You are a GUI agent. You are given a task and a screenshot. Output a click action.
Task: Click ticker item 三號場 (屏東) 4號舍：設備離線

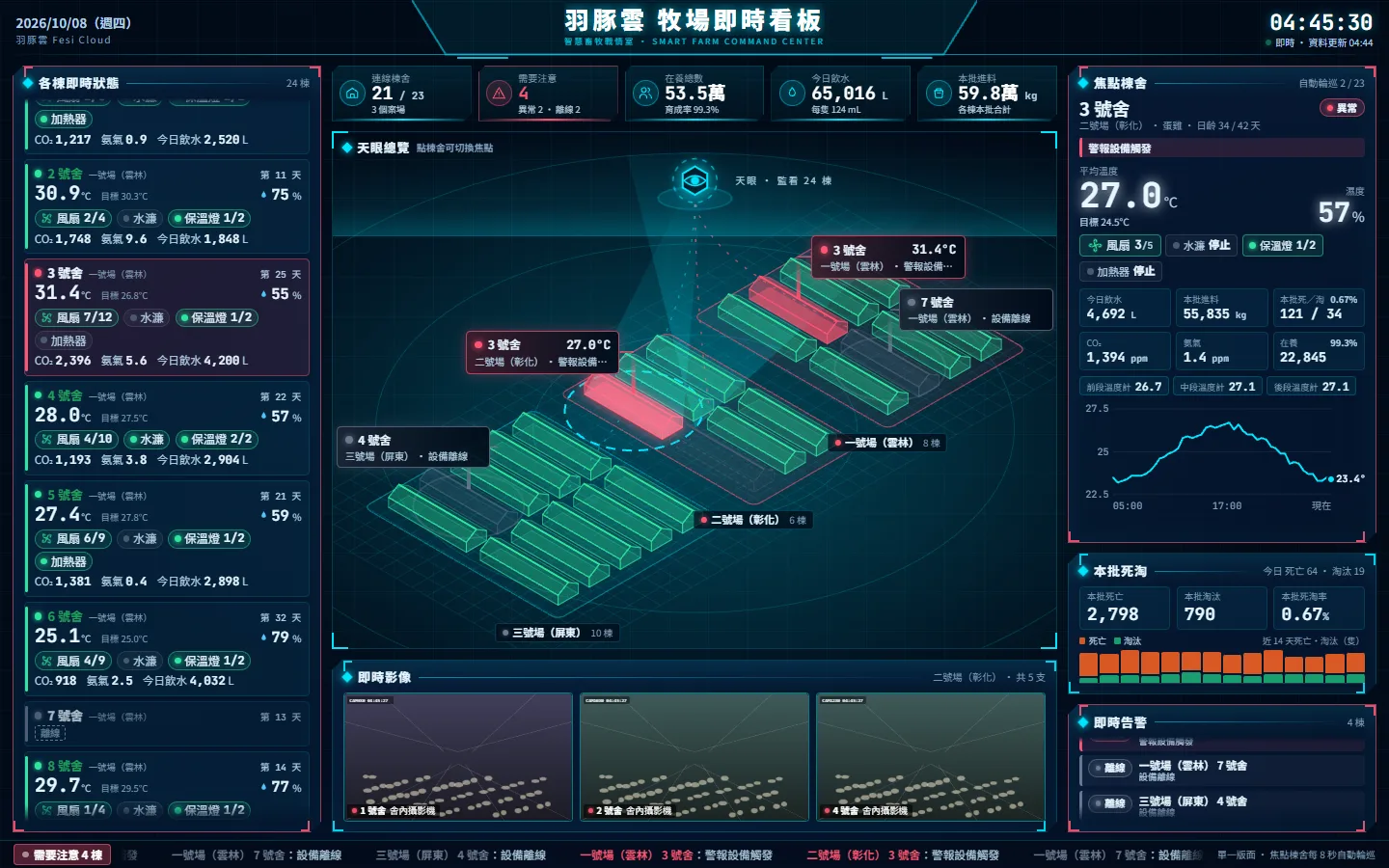coord(460,854)
